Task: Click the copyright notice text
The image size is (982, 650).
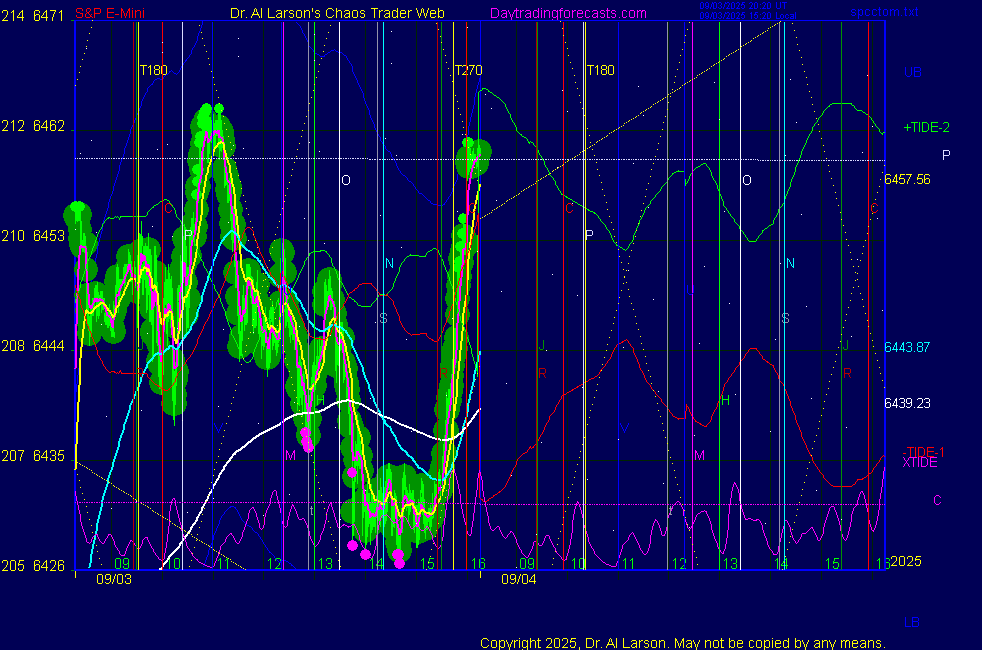Action: [682, 642]
